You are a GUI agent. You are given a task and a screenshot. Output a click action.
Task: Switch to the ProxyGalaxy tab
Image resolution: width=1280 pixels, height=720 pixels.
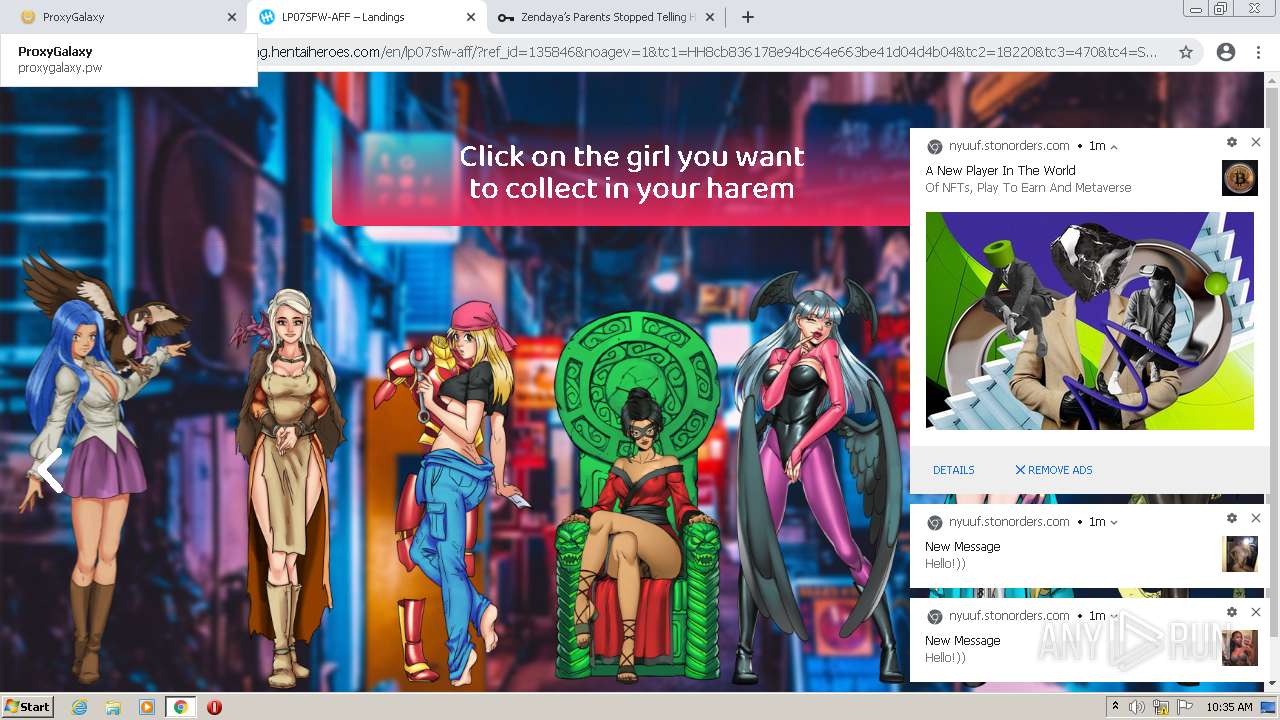(120, 17)
